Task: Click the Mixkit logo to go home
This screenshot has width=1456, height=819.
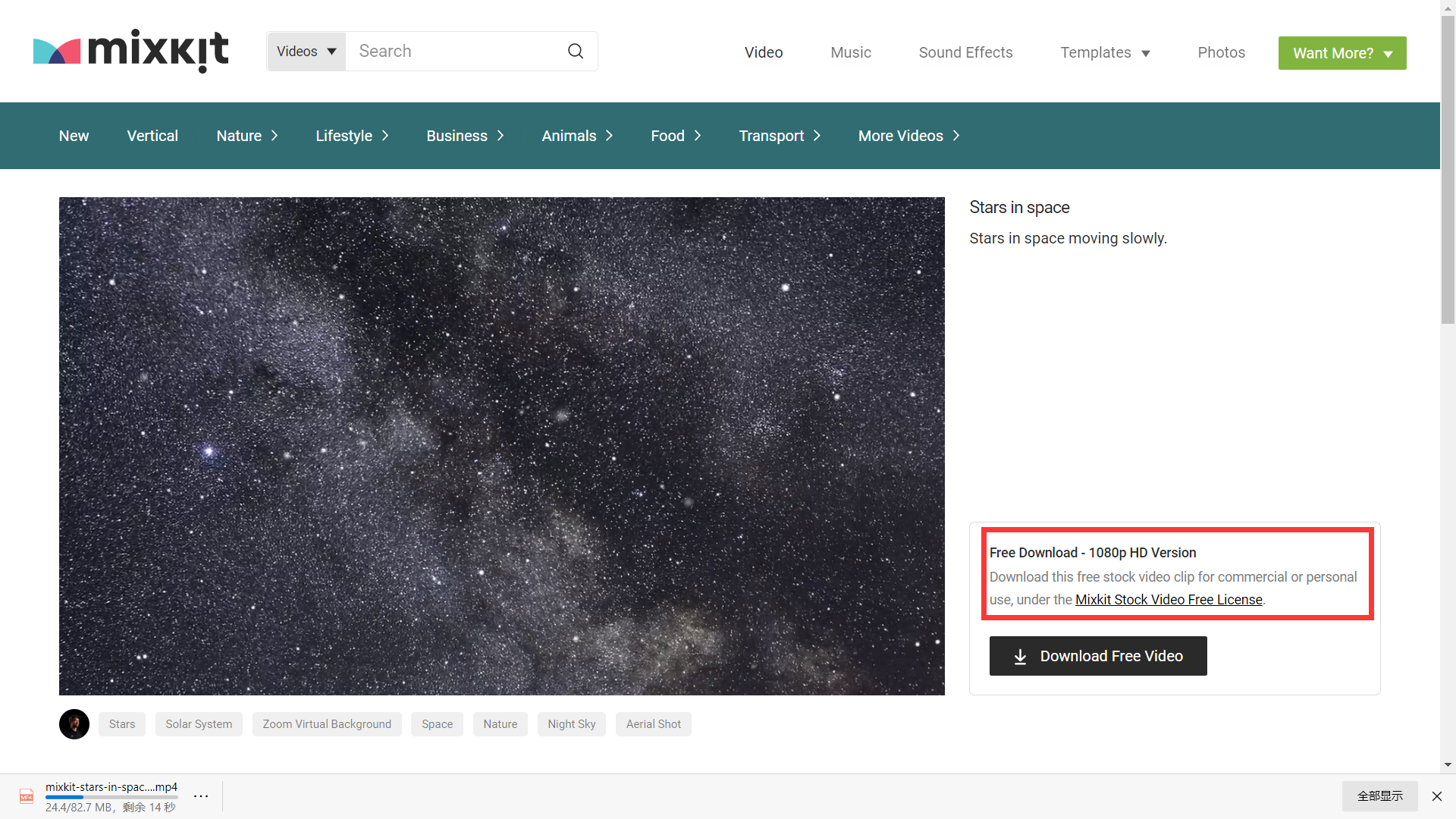Action: [x=132, y=52]
